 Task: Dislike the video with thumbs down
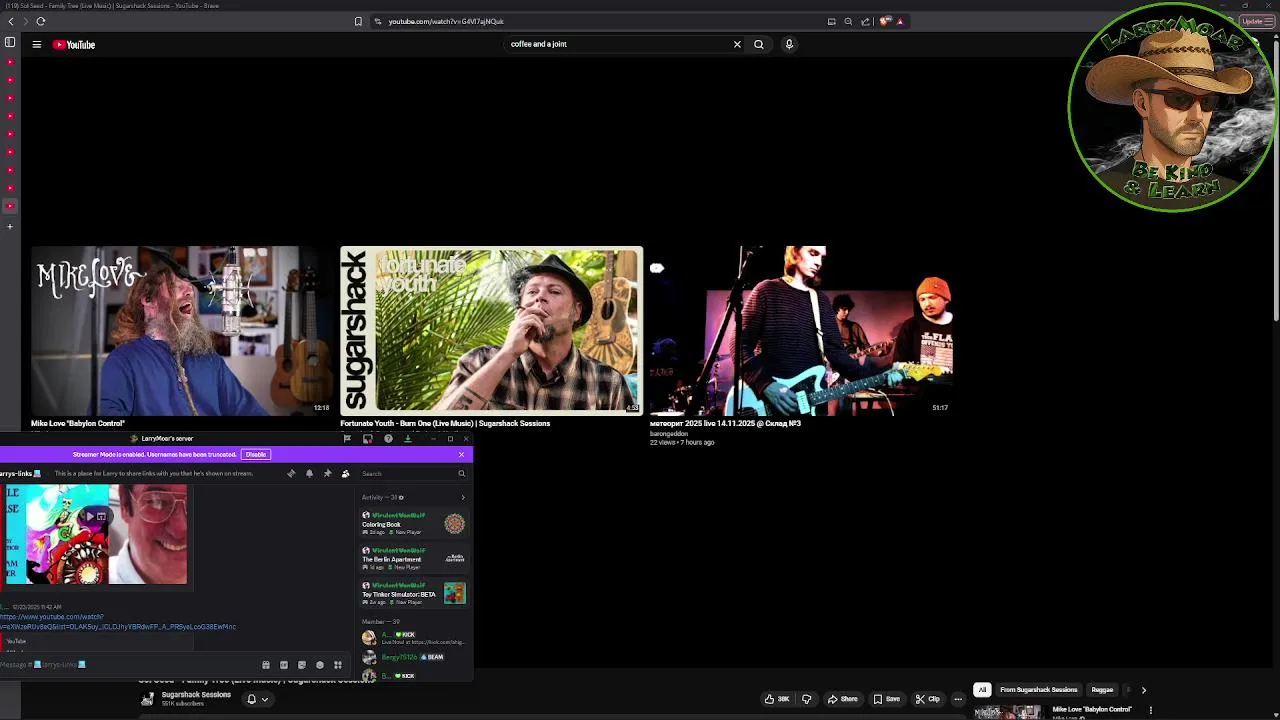click(x=806, y=699)
